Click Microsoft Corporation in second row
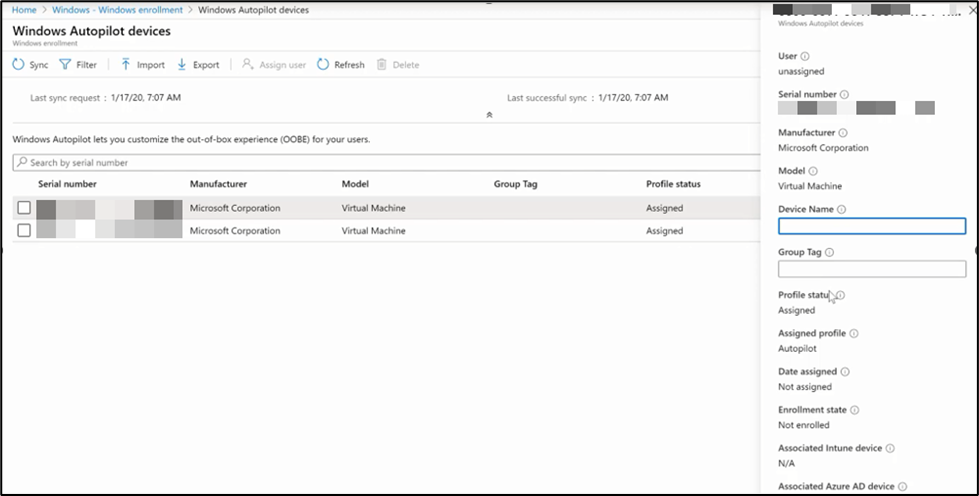 tap(235, 231)
